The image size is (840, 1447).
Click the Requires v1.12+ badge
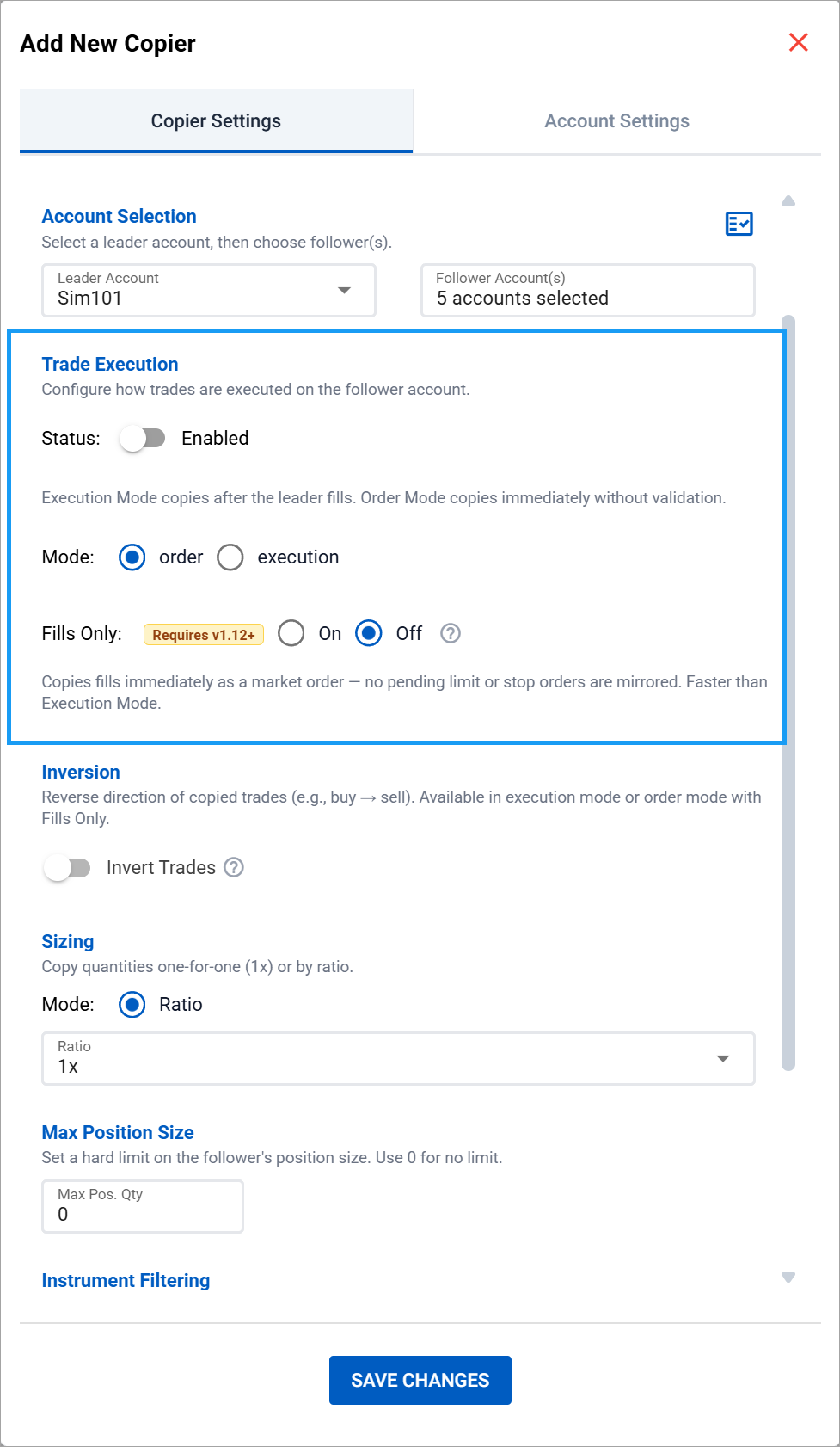pos(204,635)
